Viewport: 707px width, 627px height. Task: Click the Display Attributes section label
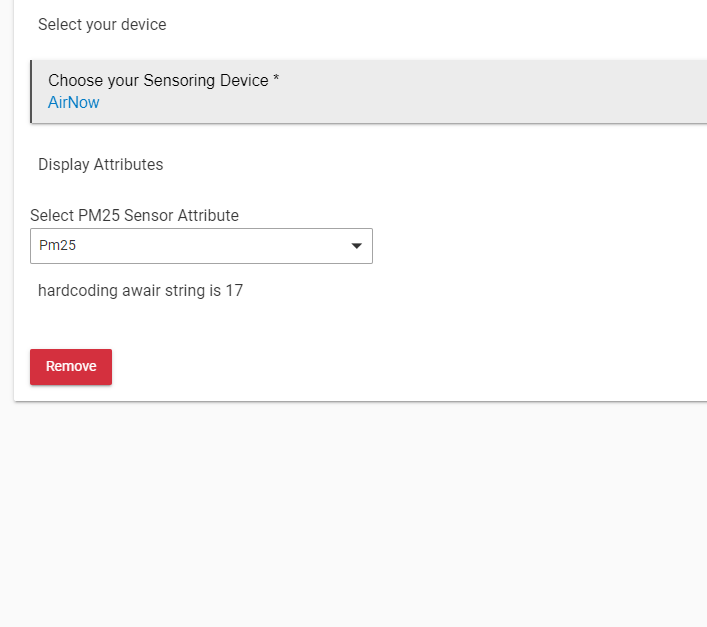coord(101,165)
